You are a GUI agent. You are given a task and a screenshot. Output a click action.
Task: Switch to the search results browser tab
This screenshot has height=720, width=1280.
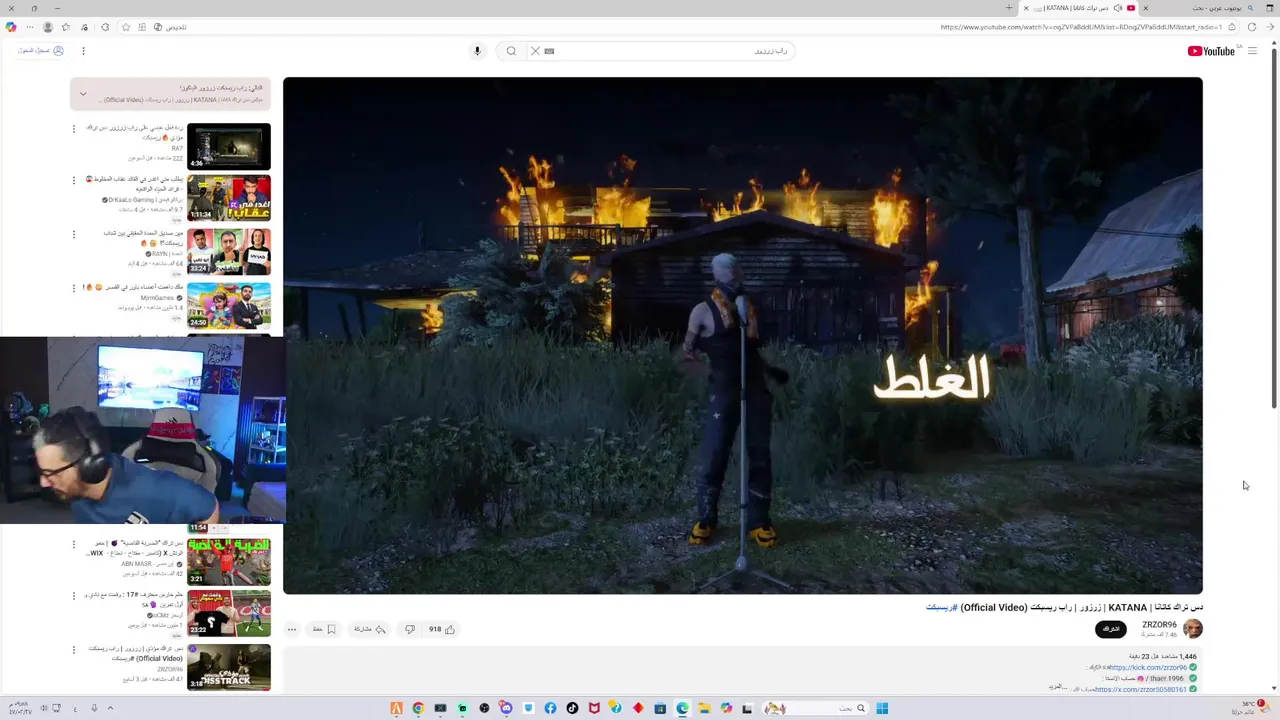point(1198,8)
